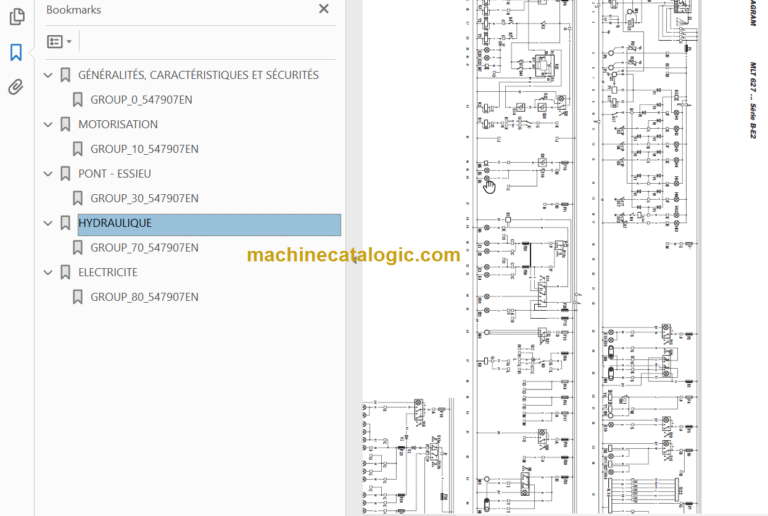Open the bookmark options dropdown menu

60,42
